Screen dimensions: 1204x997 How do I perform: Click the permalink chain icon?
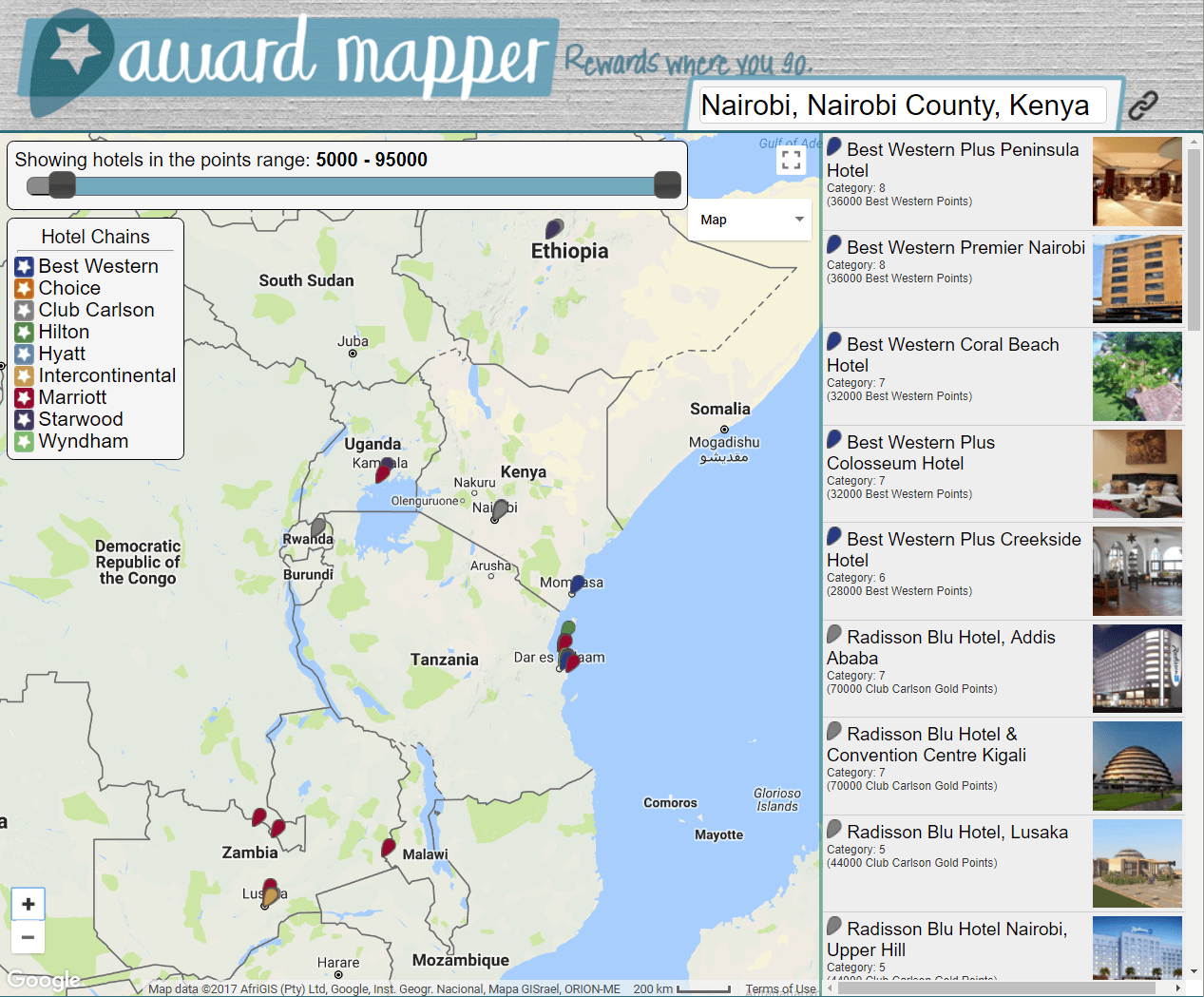tap(1142, 105)
